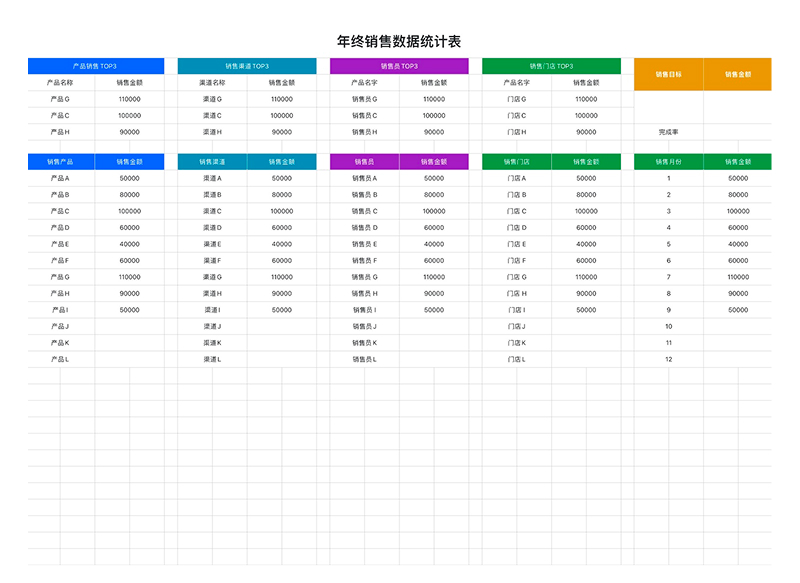This screenshot has width=800, height=583.
Task: Click month 11 in 销售月份 column
Action: point(668,343)
